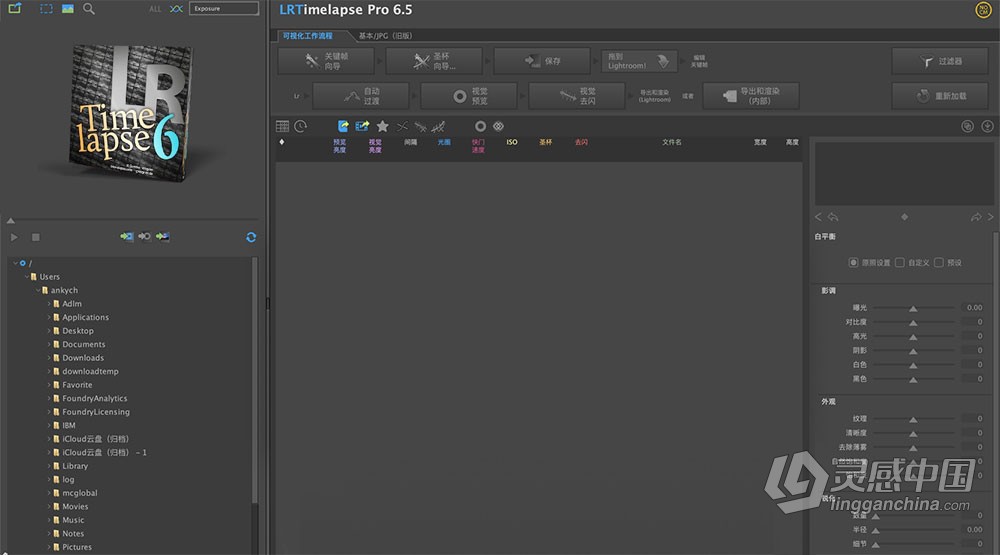Click the Exposure input field
This screenshot has height=555, width=1000.
[x=224, y=8]
